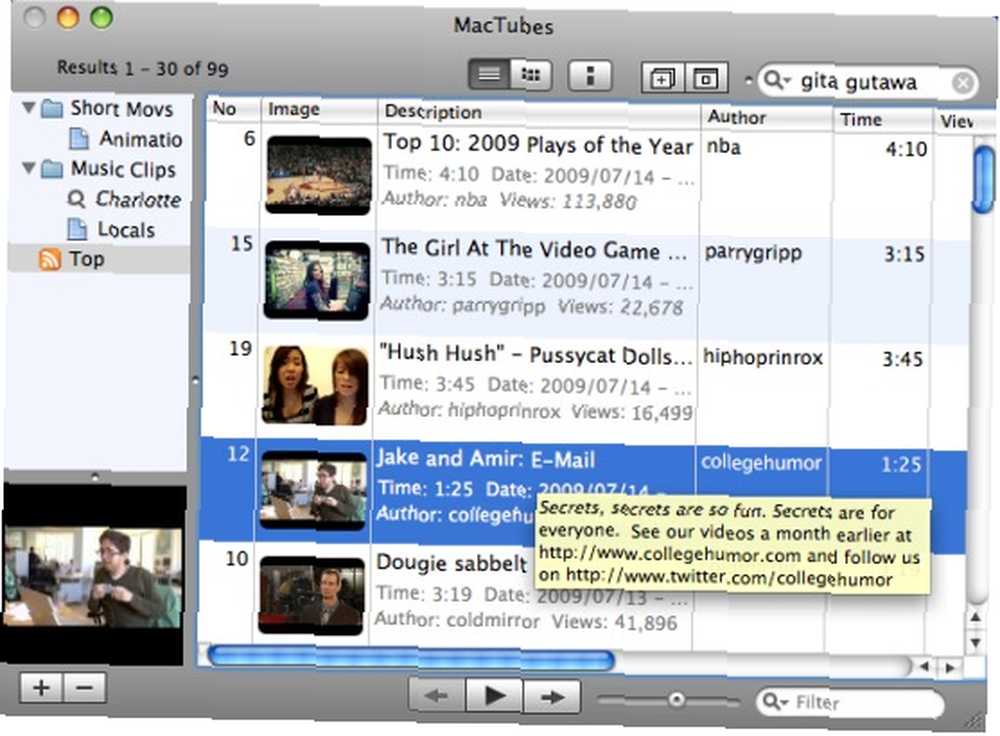Viewport: 1000px width, 736px height.
Task: Collapse the Music Clips folder
Action: [x=29, y=168]
